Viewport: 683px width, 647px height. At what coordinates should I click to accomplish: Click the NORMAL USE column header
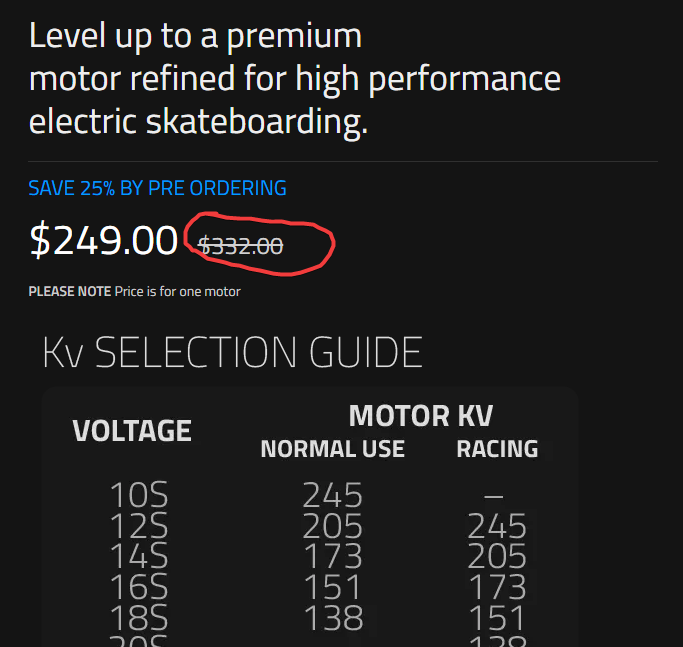tap(332, 449)
